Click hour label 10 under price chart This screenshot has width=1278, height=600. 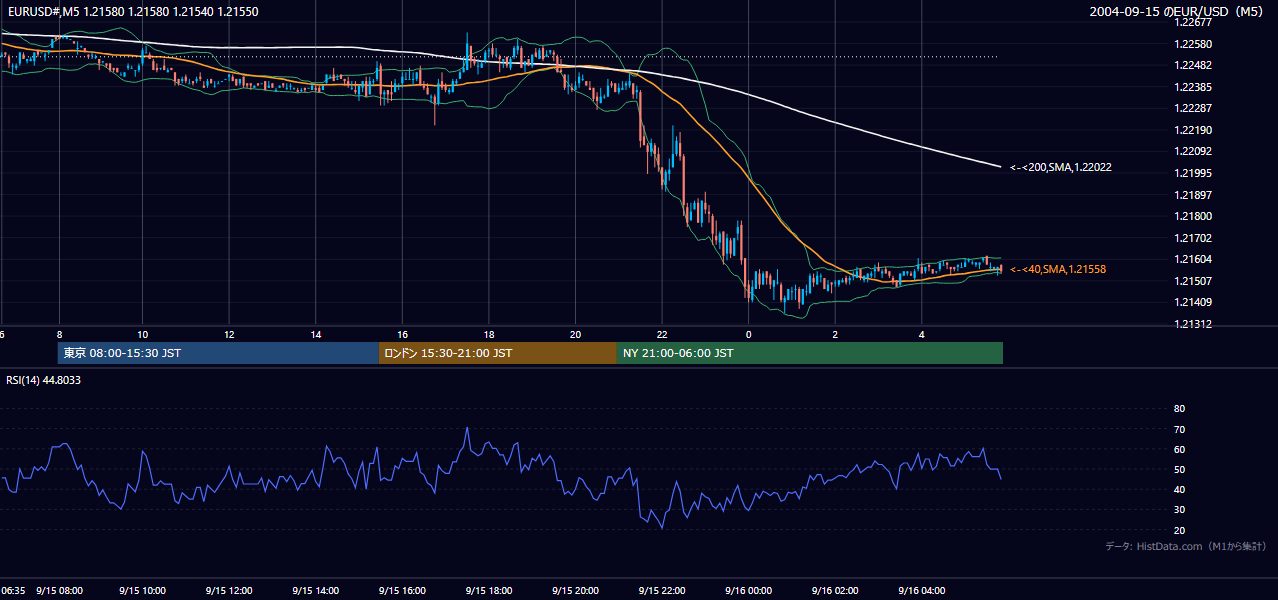coord(143,334)
